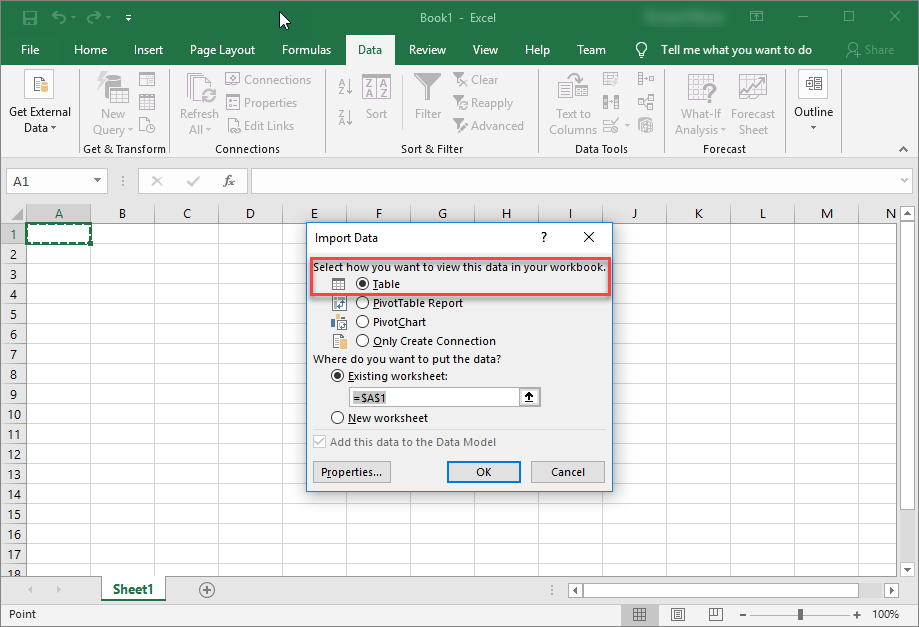
Task: Select Only Create Connection option
Action: coord(363,341)
